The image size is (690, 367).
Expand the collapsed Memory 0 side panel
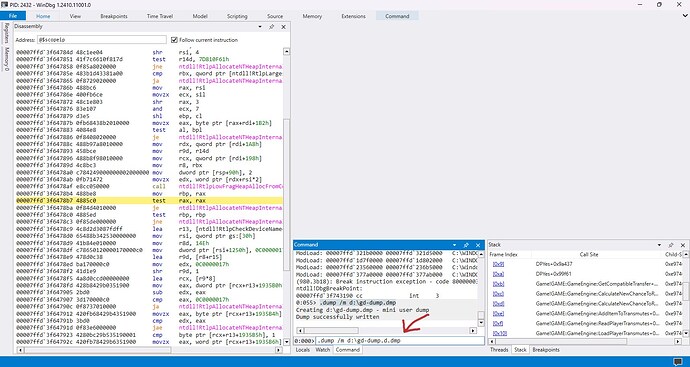click(x=6, y=59)
